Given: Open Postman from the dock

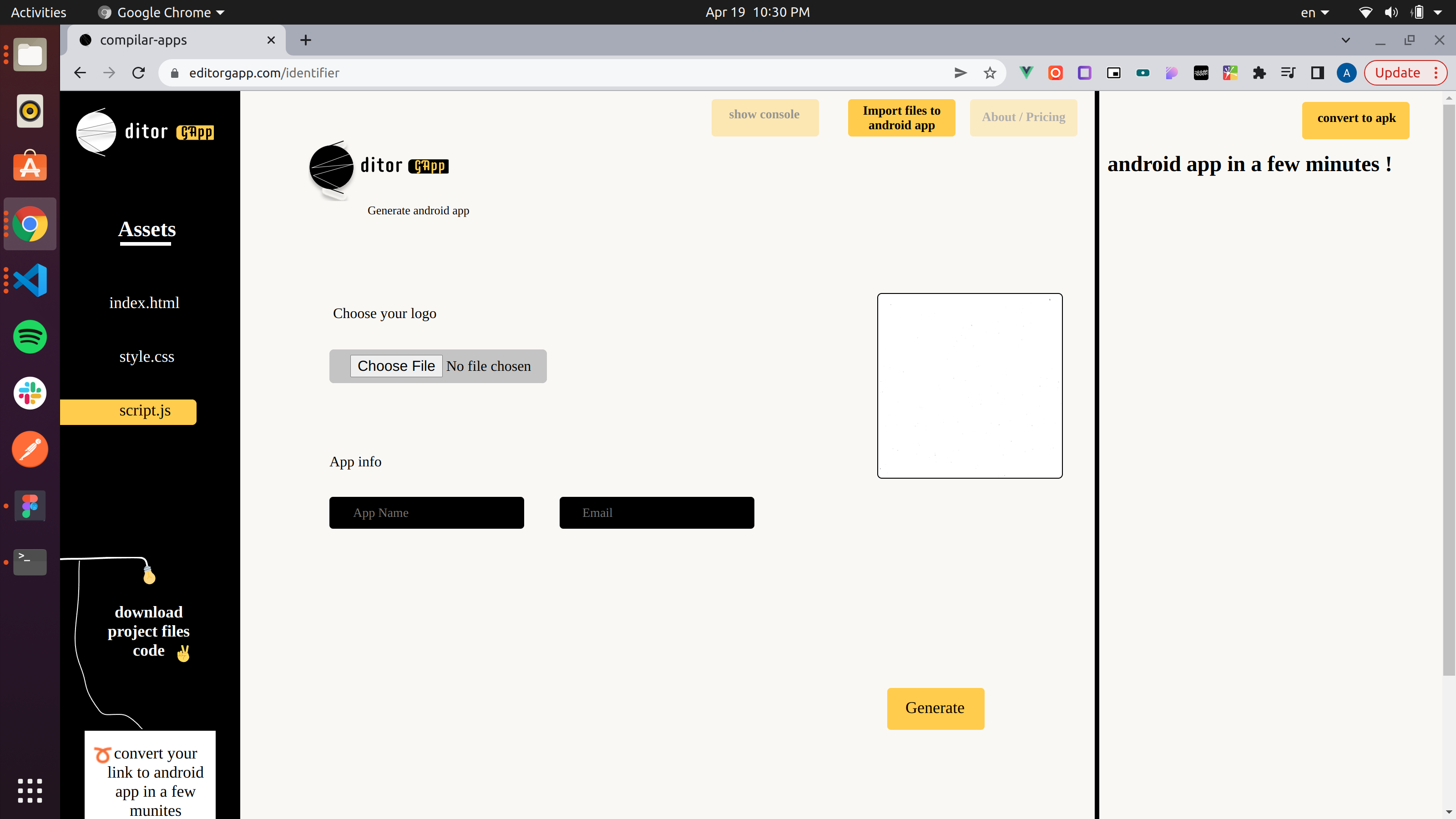Looking at the screenshot, I should pos(30,450).
